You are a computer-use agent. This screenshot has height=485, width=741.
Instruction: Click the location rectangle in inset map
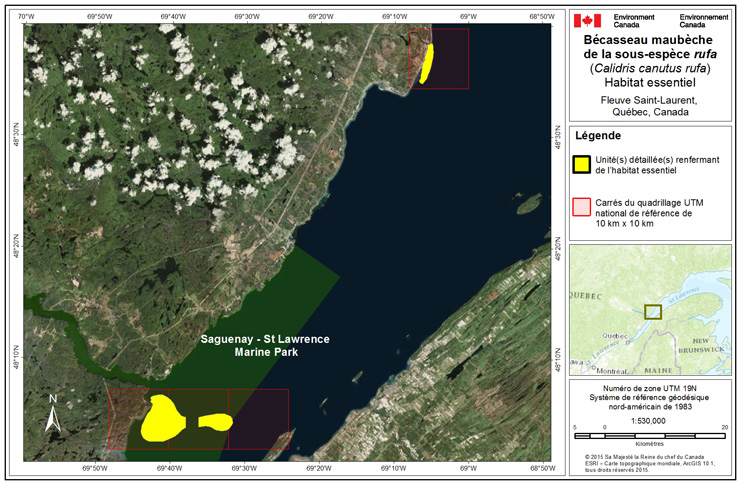[652, 311]
